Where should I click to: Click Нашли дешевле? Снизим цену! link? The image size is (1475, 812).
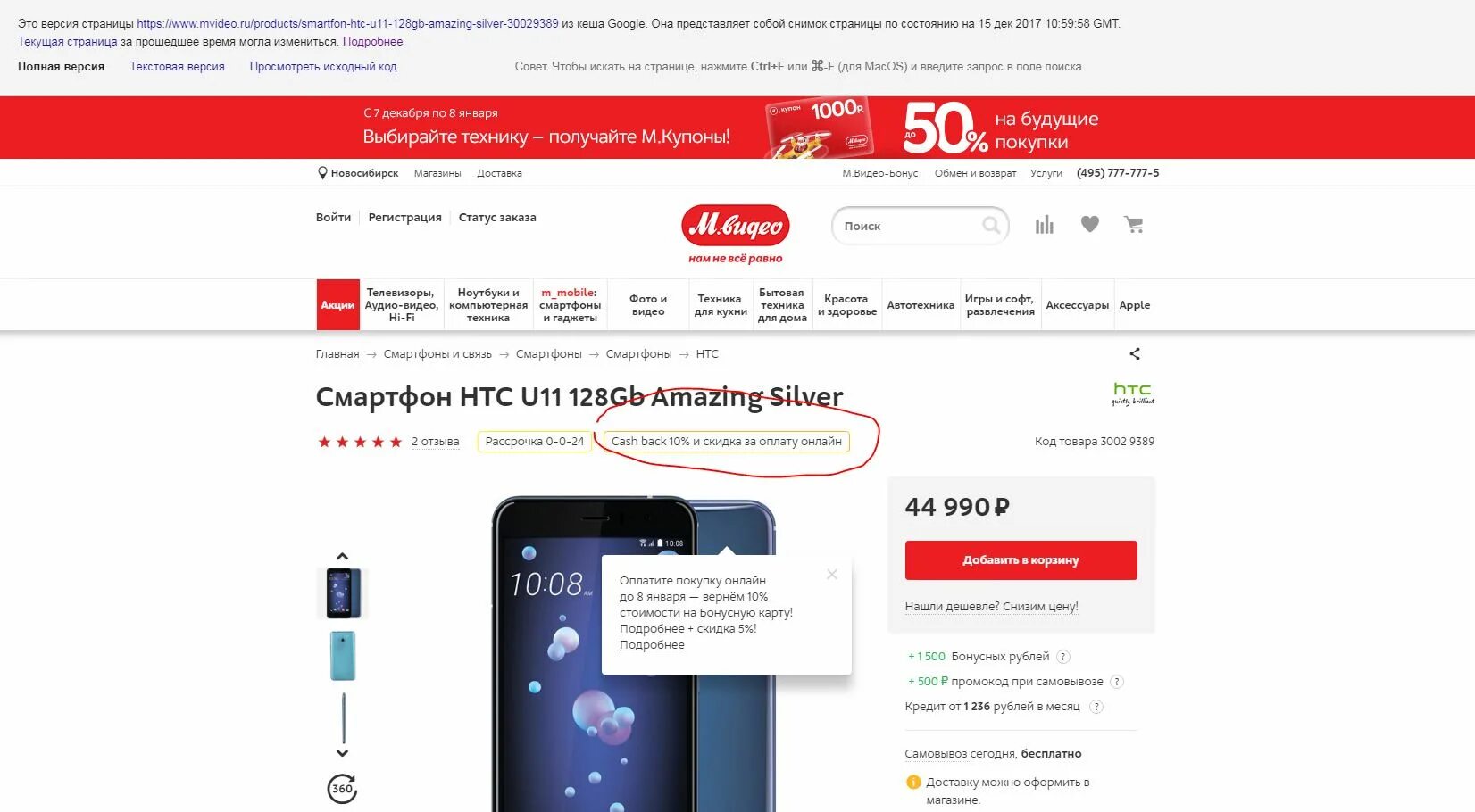[991, 607]
